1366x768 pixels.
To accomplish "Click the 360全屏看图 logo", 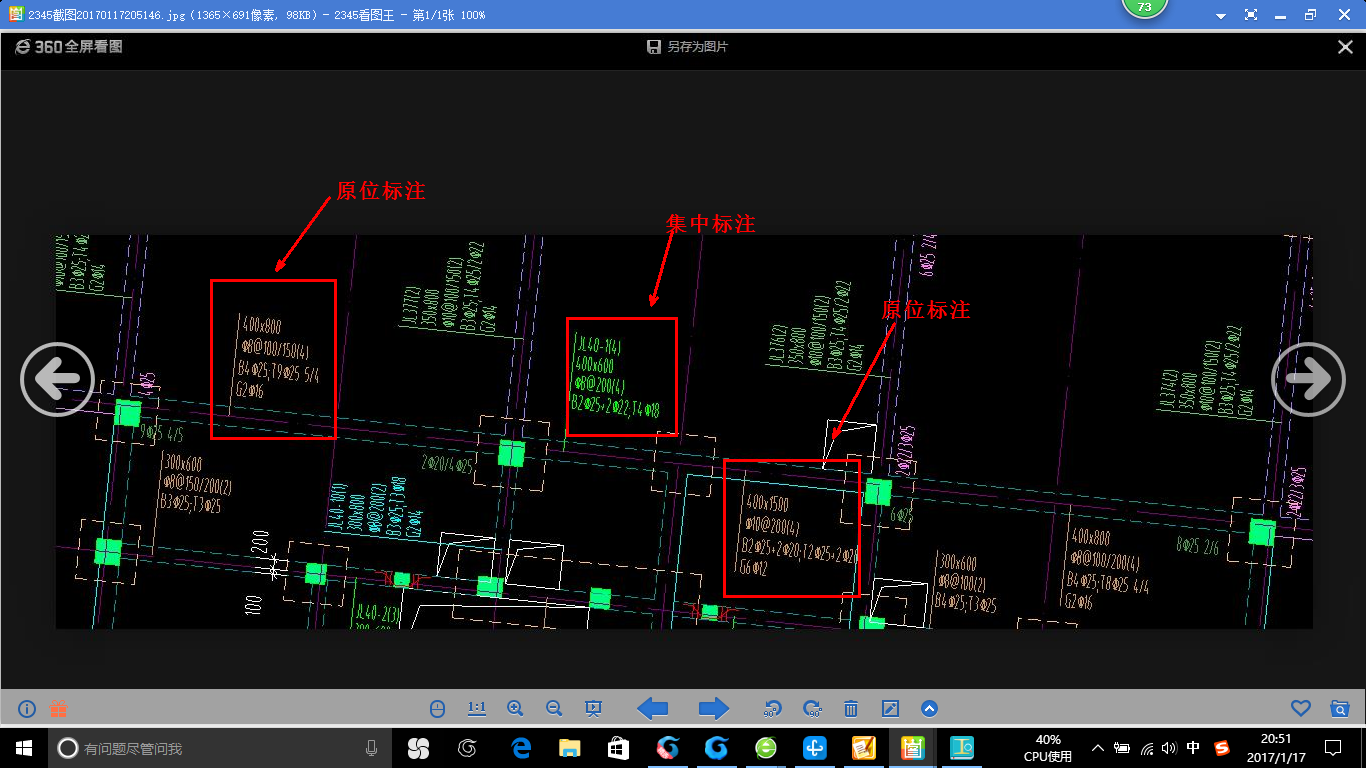I will pos(69,47).
